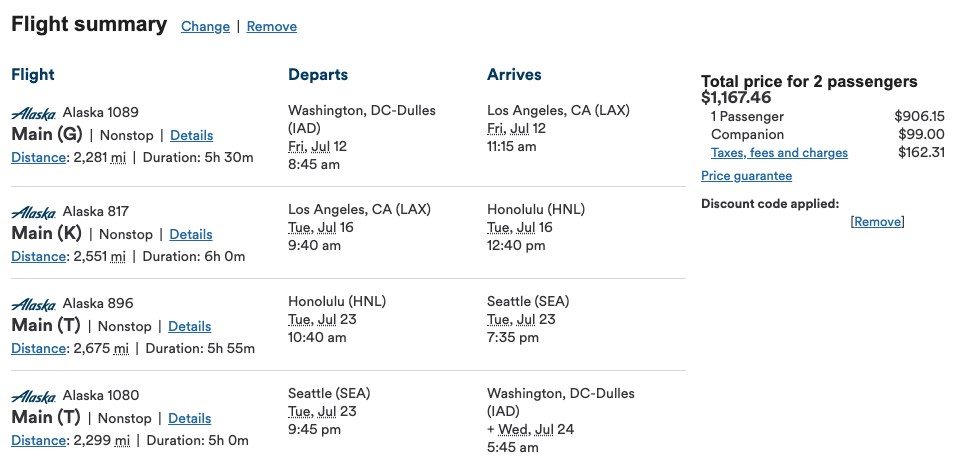
Task: Click the $1,167.46 total price amount
Action: [736, 97]
